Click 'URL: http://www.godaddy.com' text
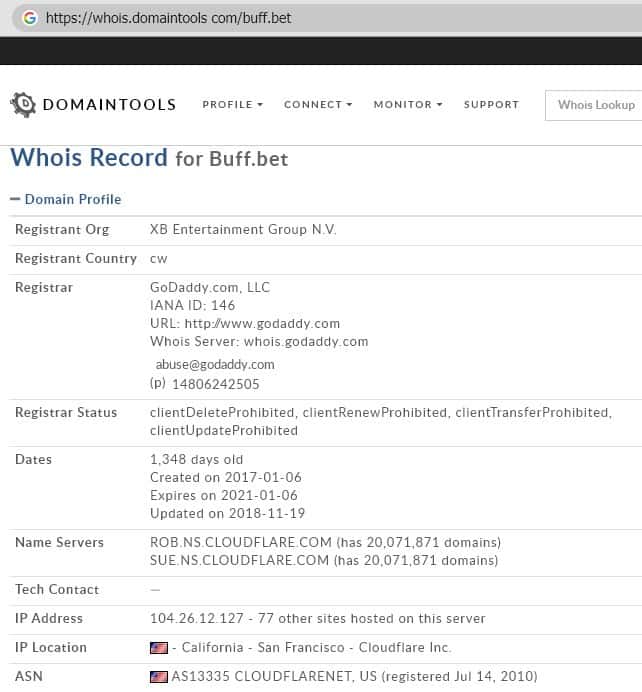642x692 pixels. [245, 323]
